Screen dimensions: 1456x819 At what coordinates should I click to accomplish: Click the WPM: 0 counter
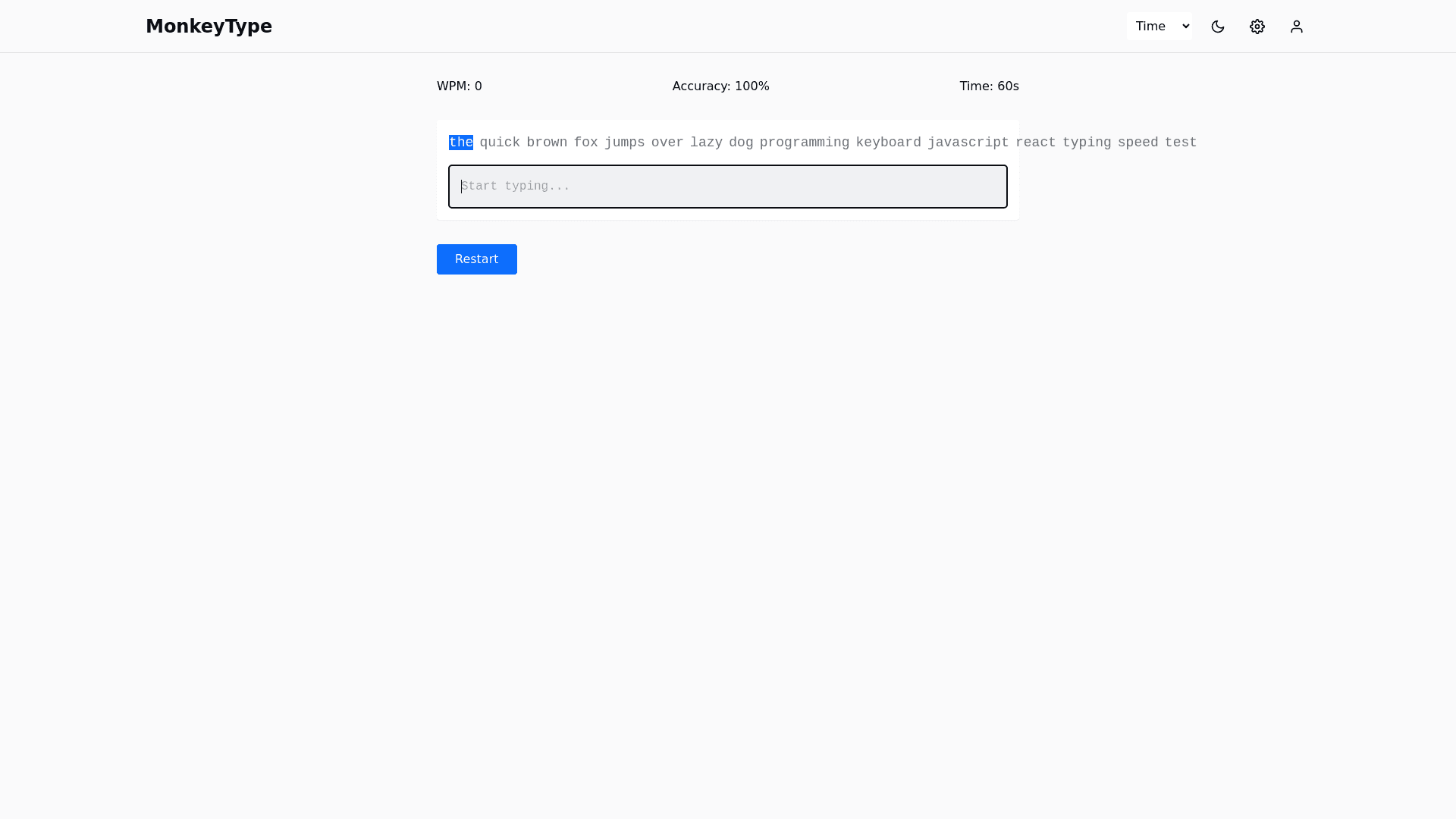tap(460, 86)
